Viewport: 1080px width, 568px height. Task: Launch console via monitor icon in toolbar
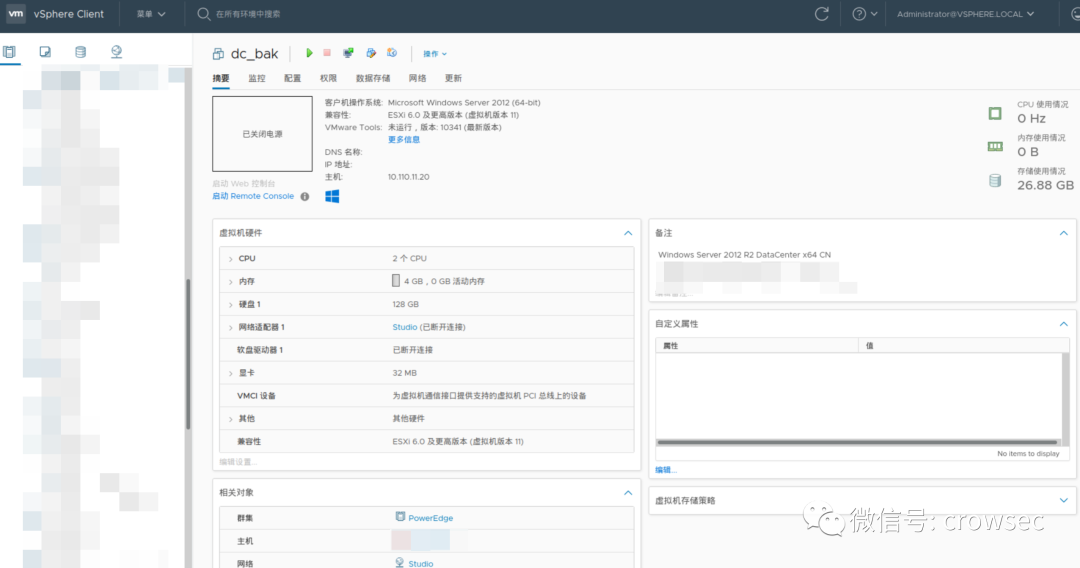click(x=349, y=53)
